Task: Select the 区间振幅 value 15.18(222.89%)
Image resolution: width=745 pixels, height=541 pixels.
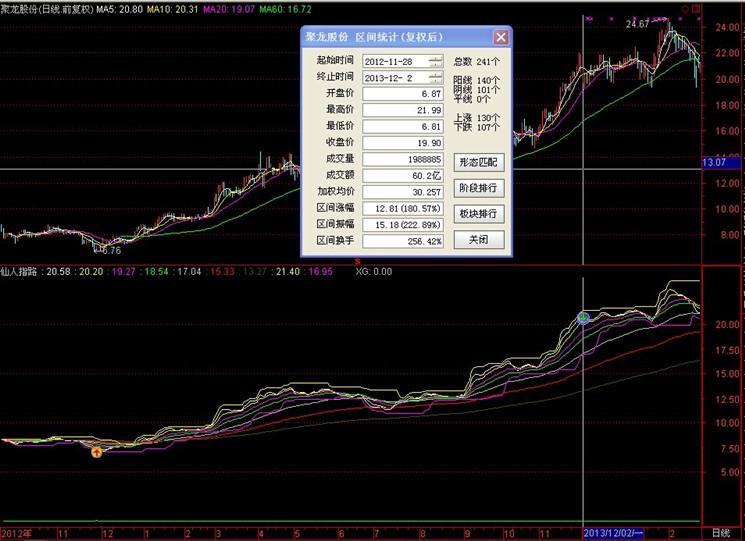Action: coord(403,225)
